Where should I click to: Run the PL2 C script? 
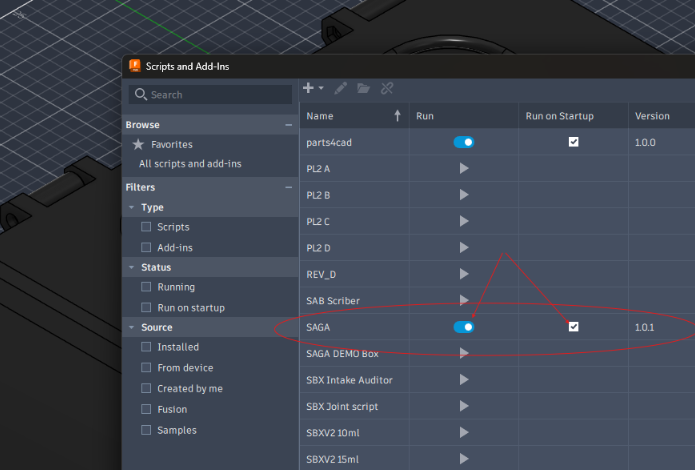coord(464,221)
